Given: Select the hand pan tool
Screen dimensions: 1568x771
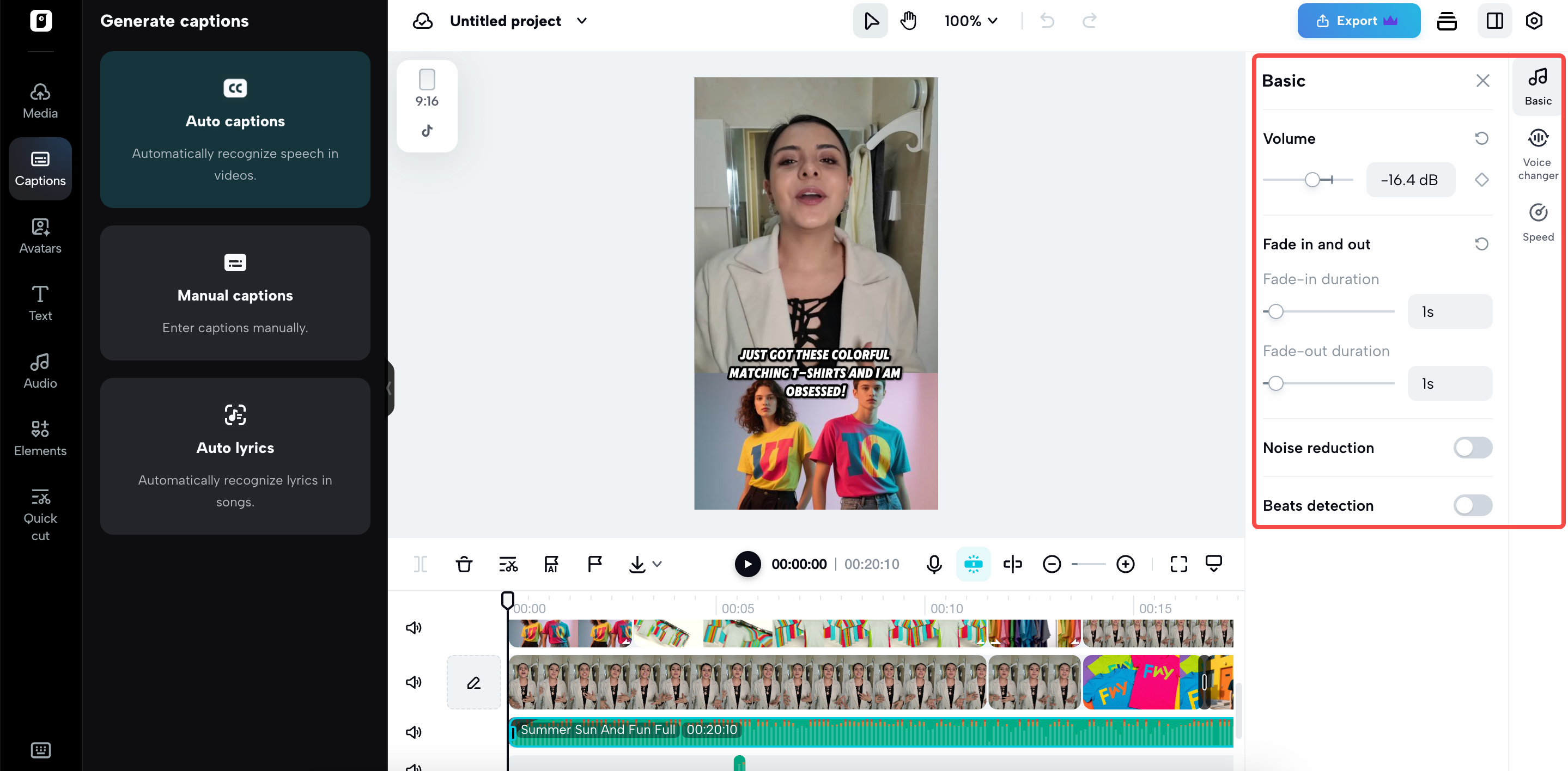Looking at the screenshot, I should pyautogui.click(x=908, y=21).
